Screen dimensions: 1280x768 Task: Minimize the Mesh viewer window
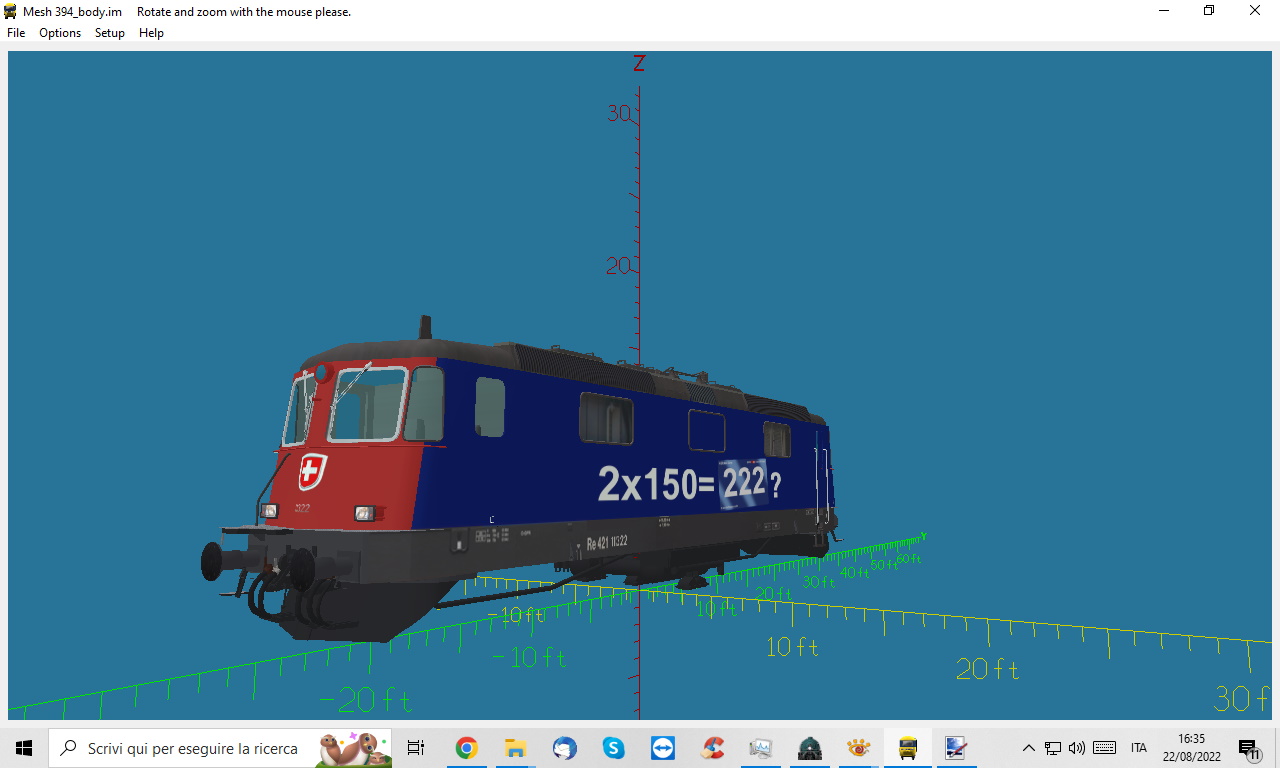tap(1164, 11)
